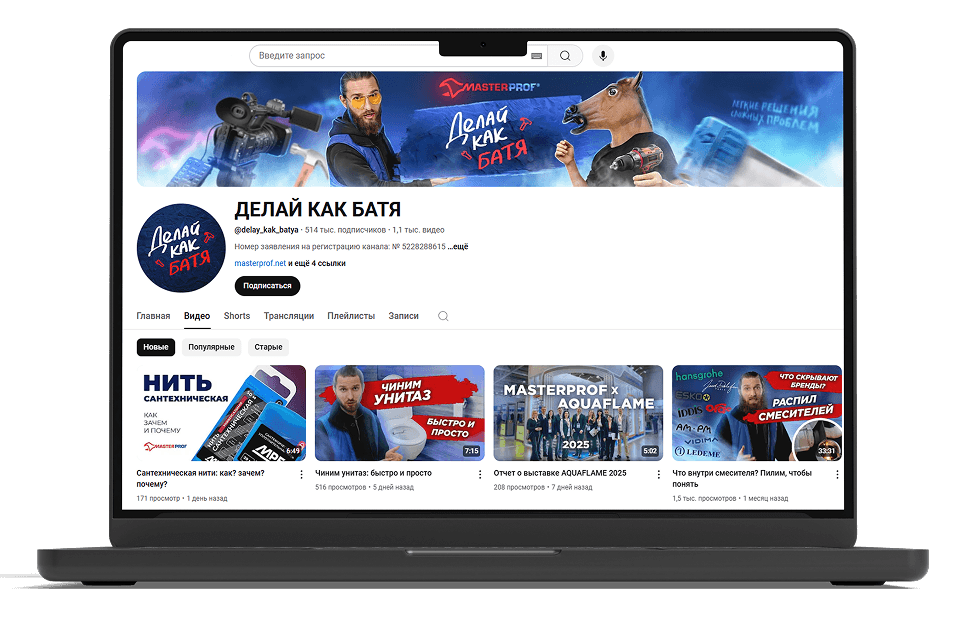Click 171 просмотр • 1 день назад text
This screenshot has height=635, width=980.
(x=182, y=499)
